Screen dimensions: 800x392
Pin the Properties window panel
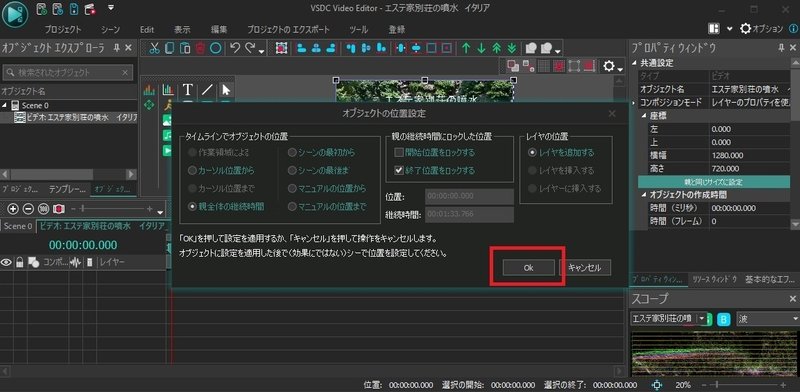(781, 48)
